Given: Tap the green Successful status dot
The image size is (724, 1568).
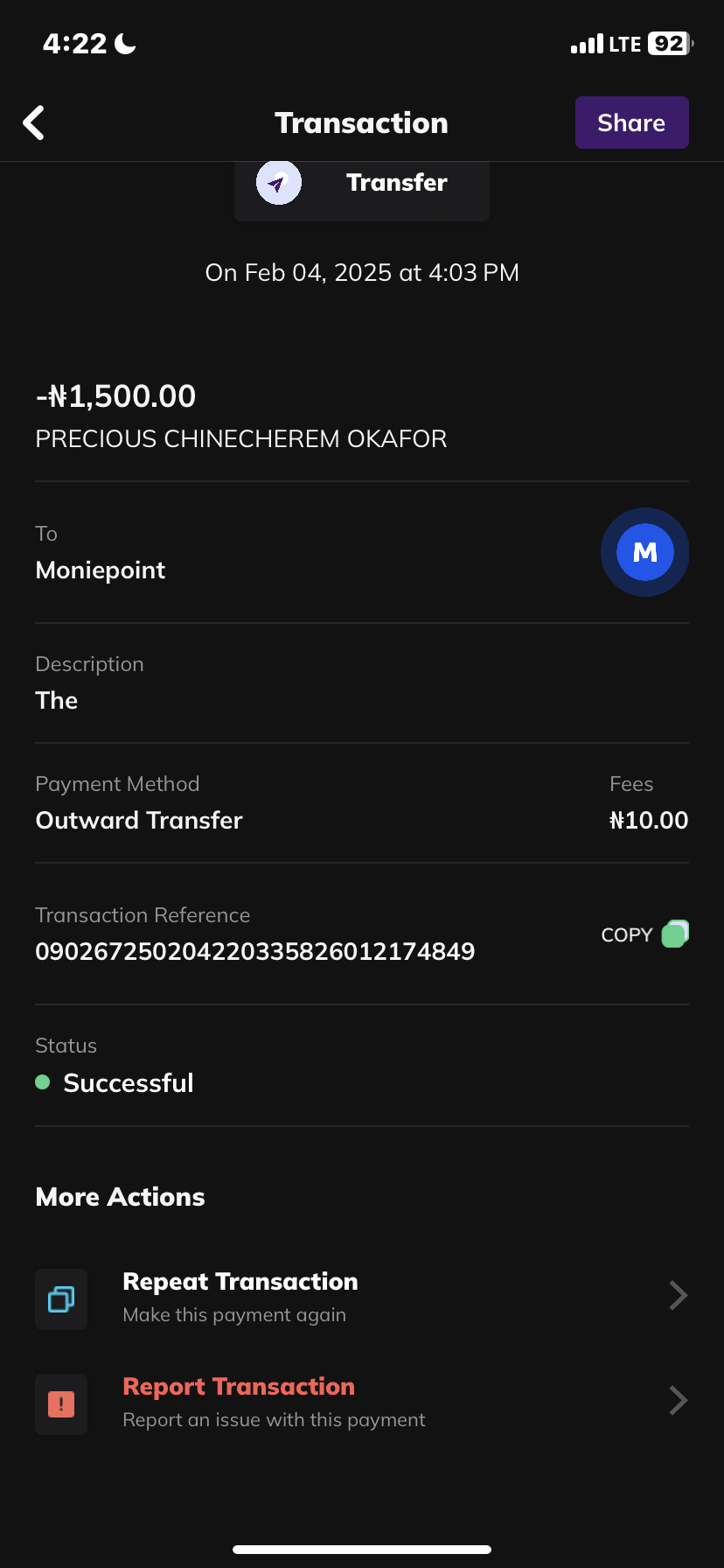Looking at the screenshot, I should tap(42, 1082).
